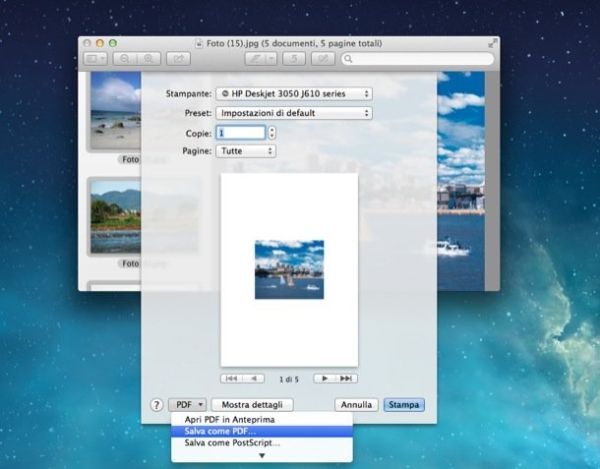Click the rotate icon in the toolbar

point(294,59)
